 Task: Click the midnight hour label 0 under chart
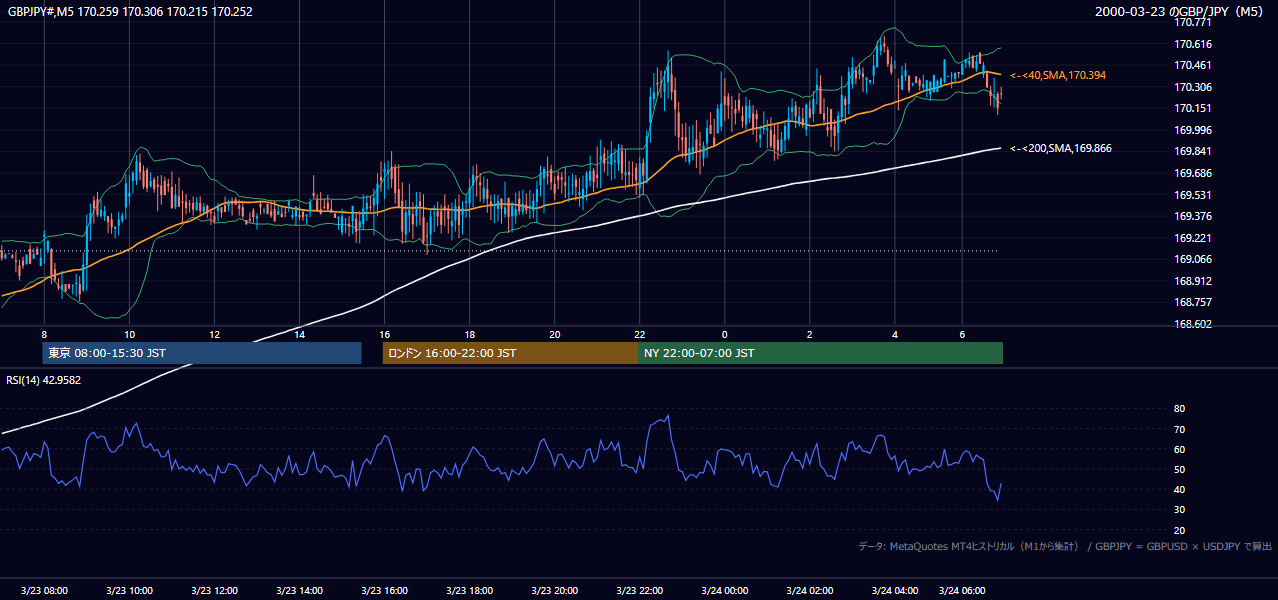[x=725, y=334]
